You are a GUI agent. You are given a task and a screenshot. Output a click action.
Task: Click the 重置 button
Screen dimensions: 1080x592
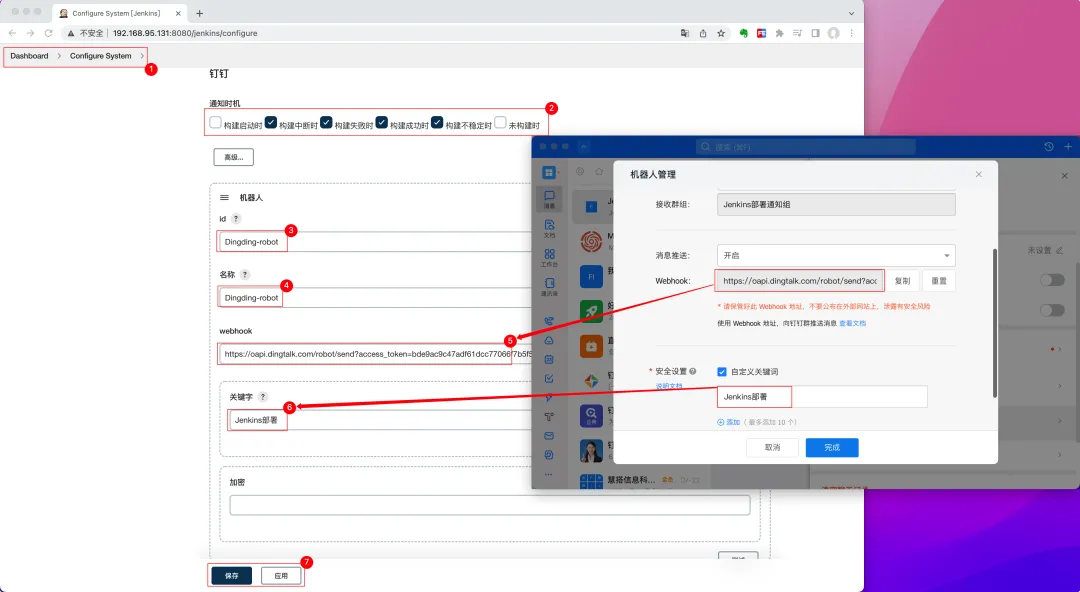(x=939, y=280)
